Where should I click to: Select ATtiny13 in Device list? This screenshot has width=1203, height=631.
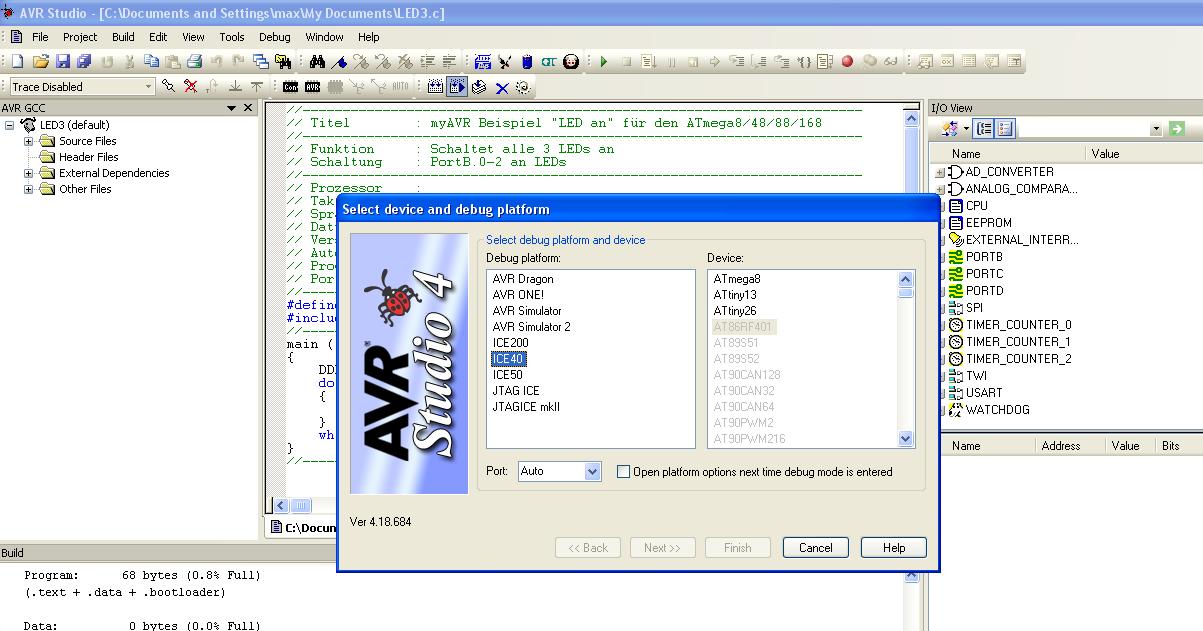point(735,295)
